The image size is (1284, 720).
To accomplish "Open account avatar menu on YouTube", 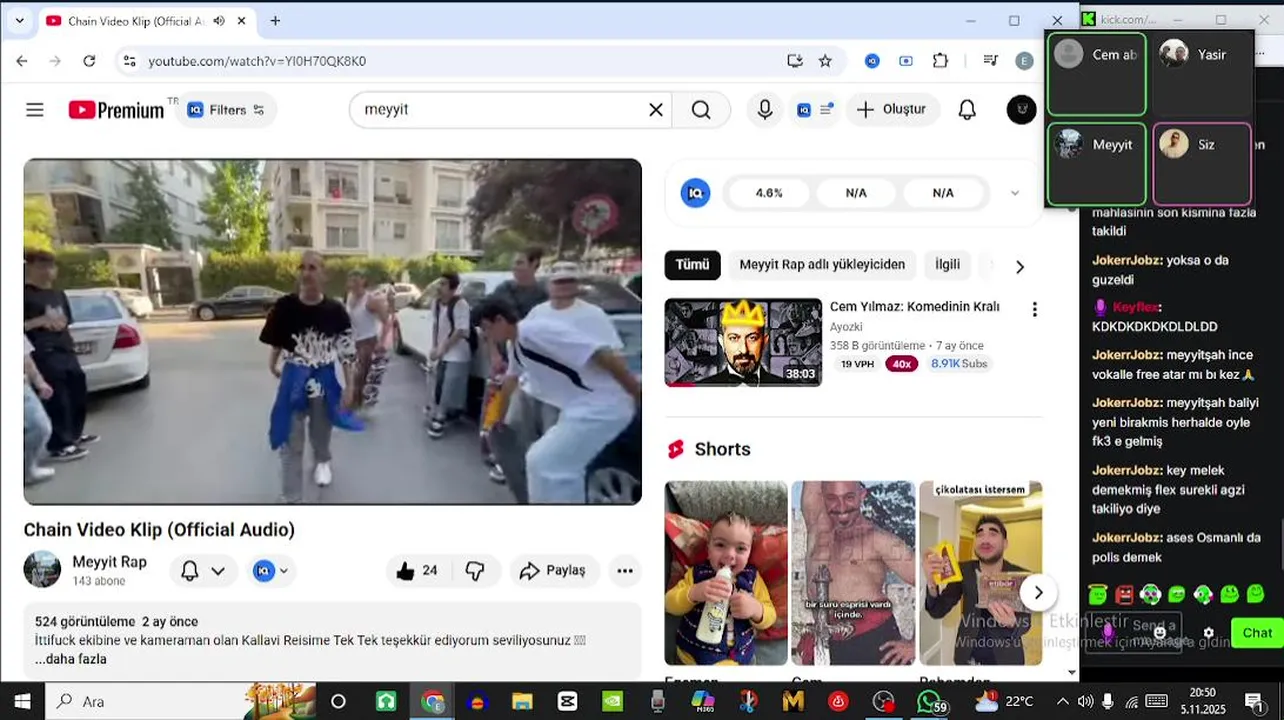I will [1021, 110].
